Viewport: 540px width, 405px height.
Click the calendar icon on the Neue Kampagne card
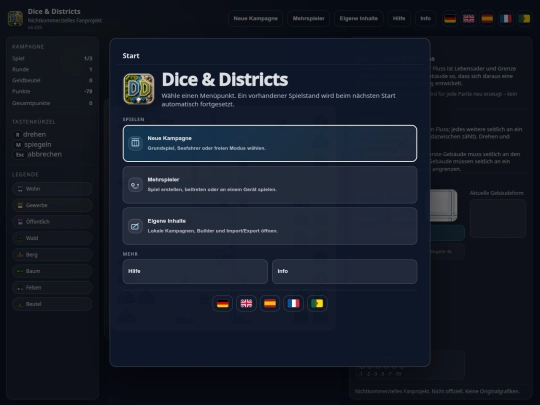click(135, 143)
